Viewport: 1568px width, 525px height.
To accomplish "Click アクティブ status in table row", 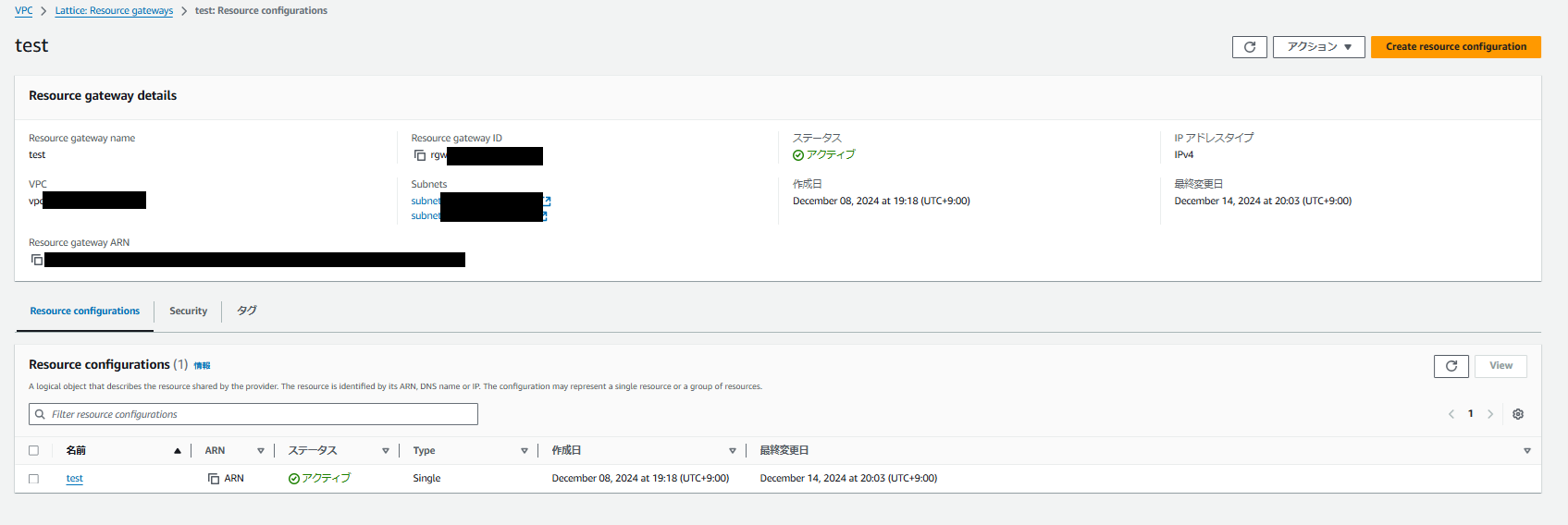I will tap(319, 479).
